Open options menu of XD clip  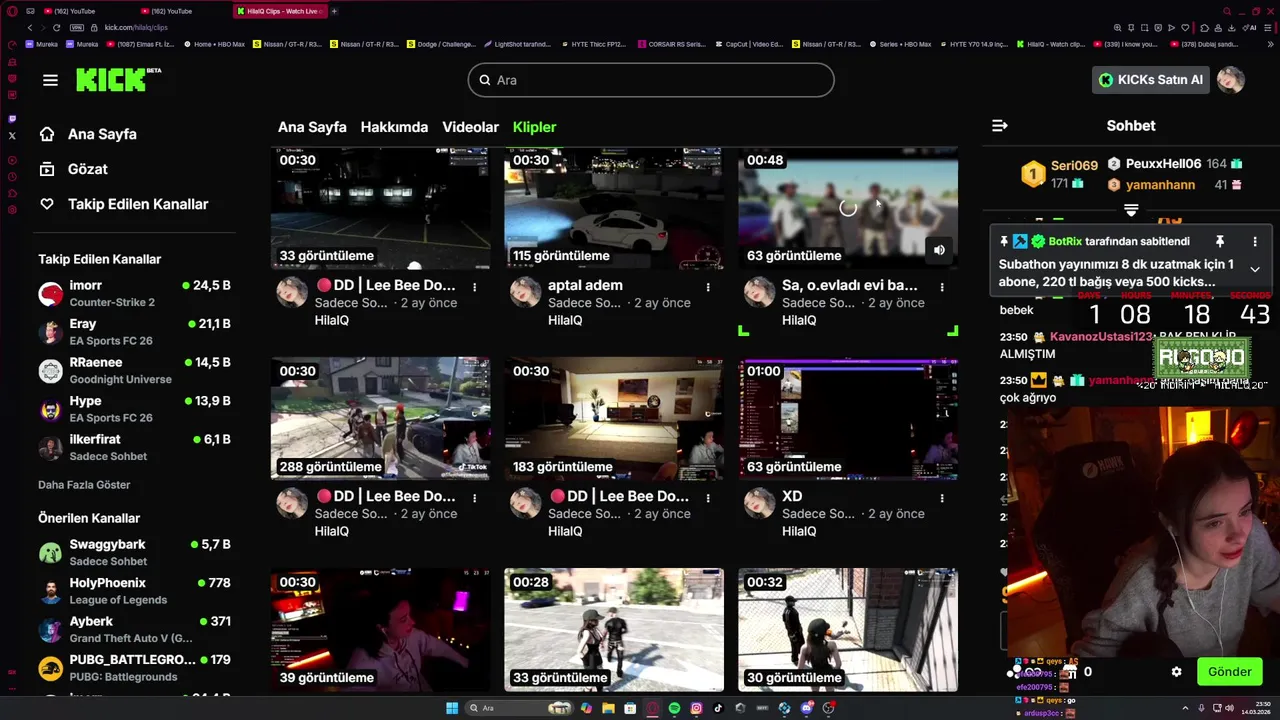pos(942,498)
